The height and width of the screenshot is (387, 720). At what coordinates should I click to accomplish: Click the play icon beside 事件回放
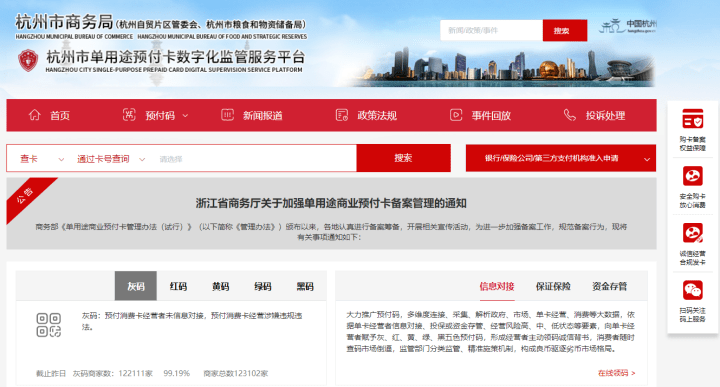tap(456, 115)
